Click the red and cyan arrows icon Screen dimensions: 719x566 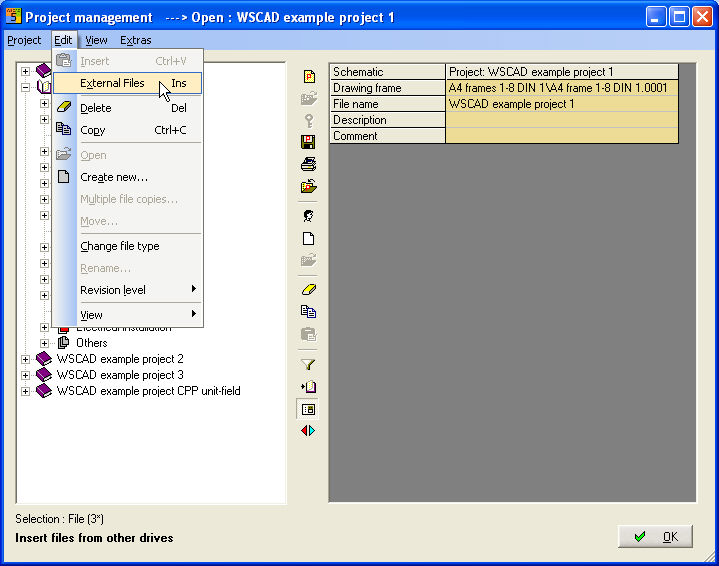[308, 431]
